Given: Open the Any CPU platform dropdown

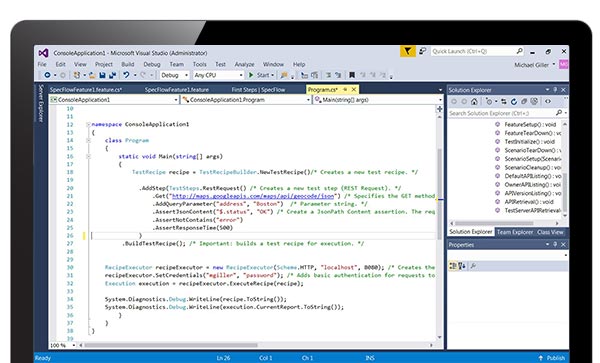Looking at the screenshot, I should pyautogui.click(x=241, y=75).
